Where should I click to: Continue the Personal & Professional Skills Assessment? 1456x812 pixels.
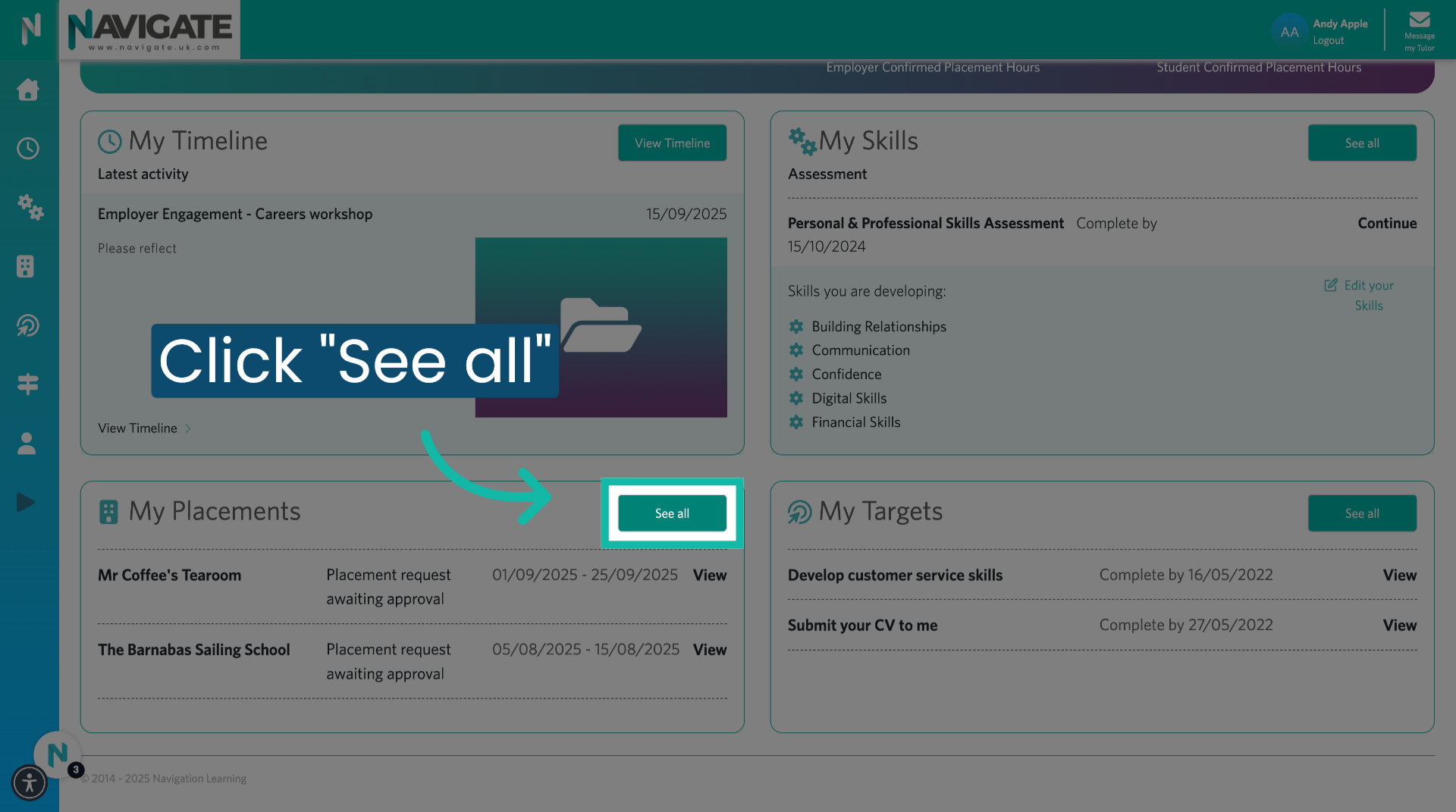click(1387, 223)
